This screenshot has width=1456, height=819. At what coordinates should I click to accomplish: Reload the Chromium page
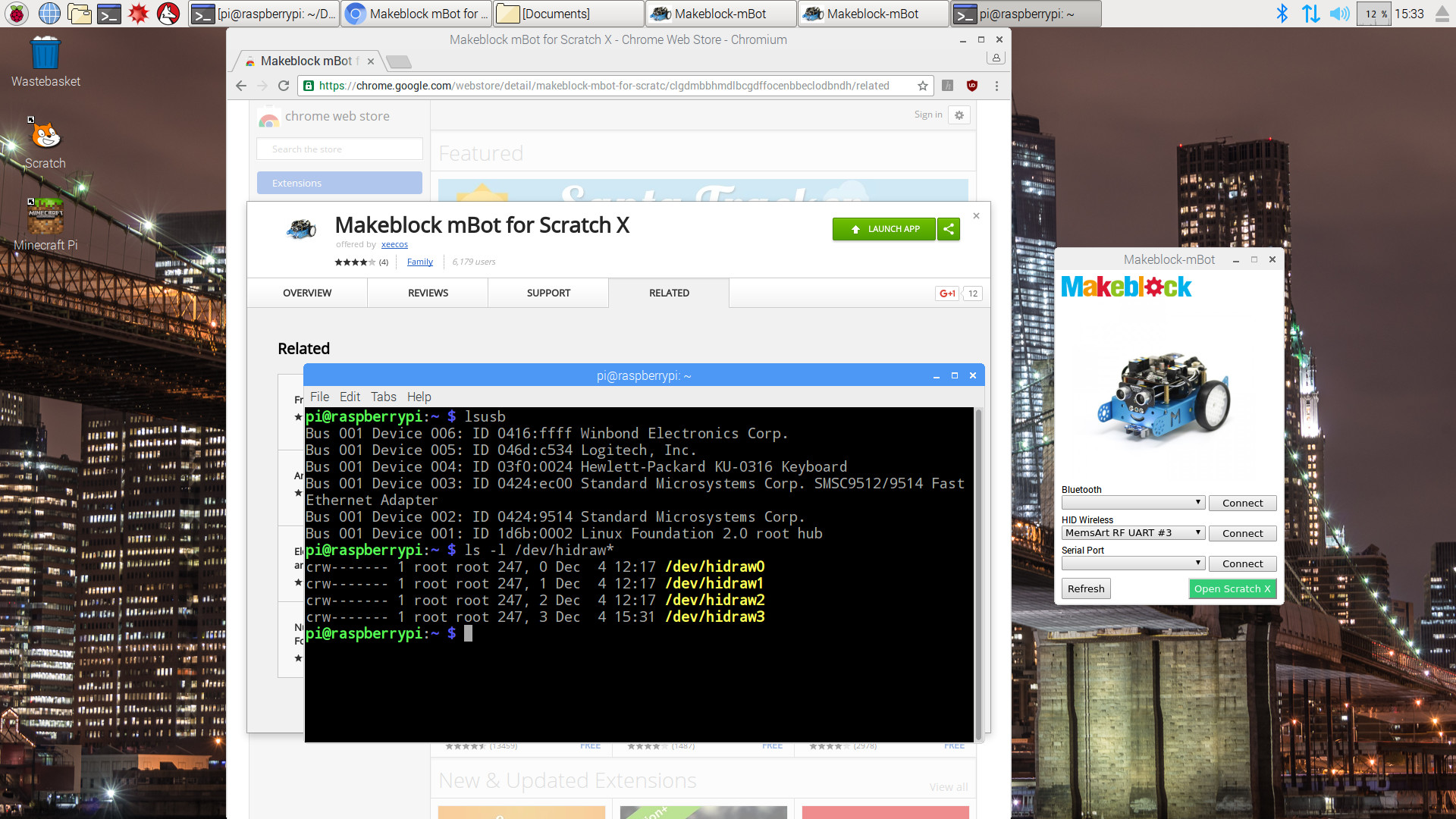pyautogui.click(x=284, y=86)
